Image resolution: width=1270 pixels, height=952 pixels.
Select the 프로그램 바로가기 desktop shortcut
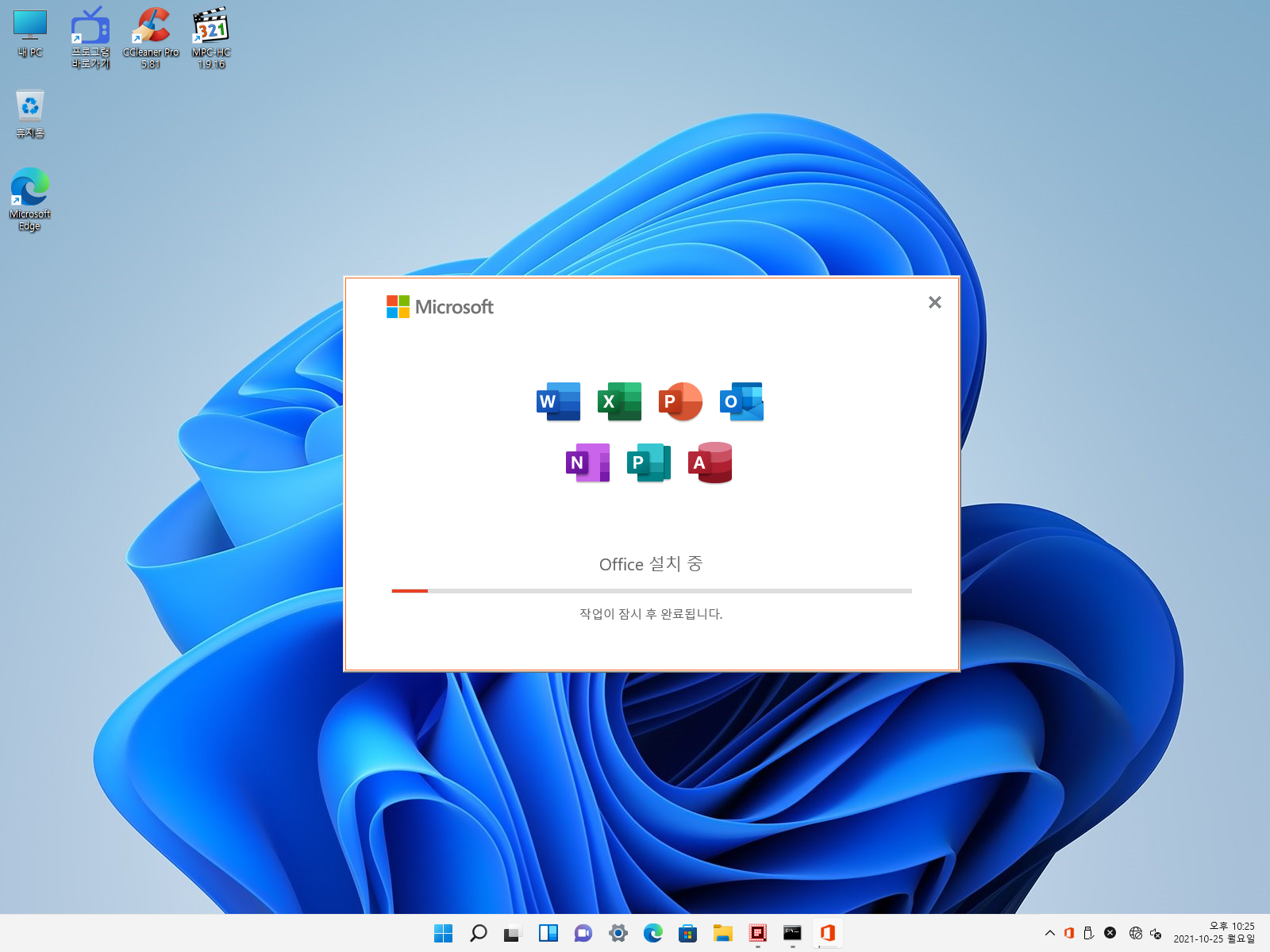90,38
